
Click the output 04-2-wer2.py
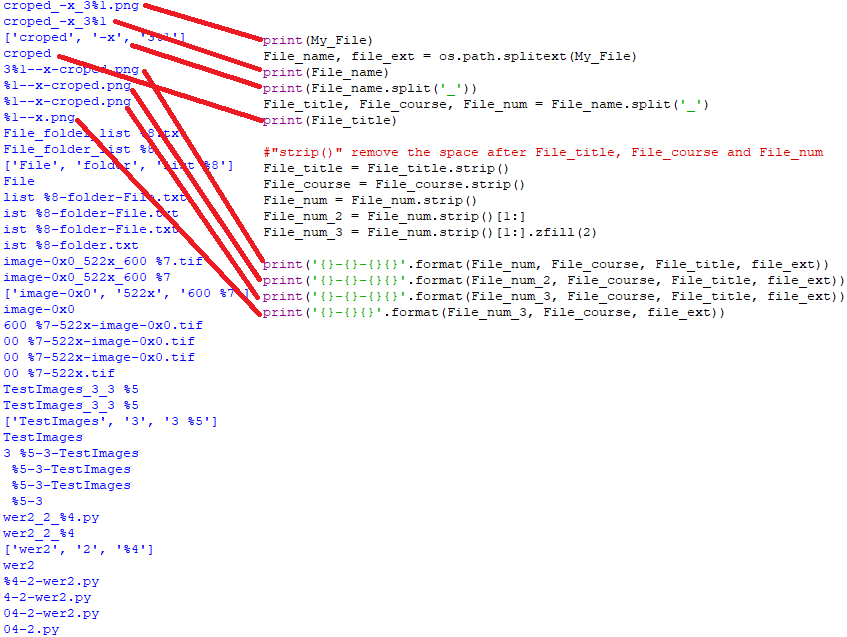pyautogui.click(x=51, y=613)
